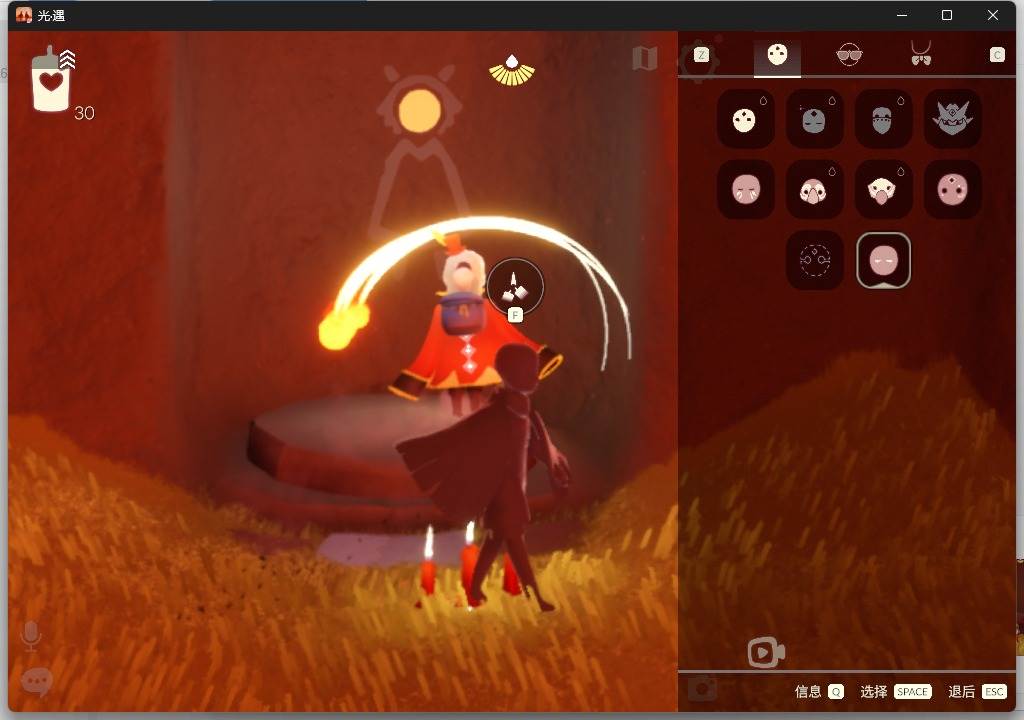1024x720 pixels.
Task: Open the chat speech bubble icon
Action: [x=37, y=682]
